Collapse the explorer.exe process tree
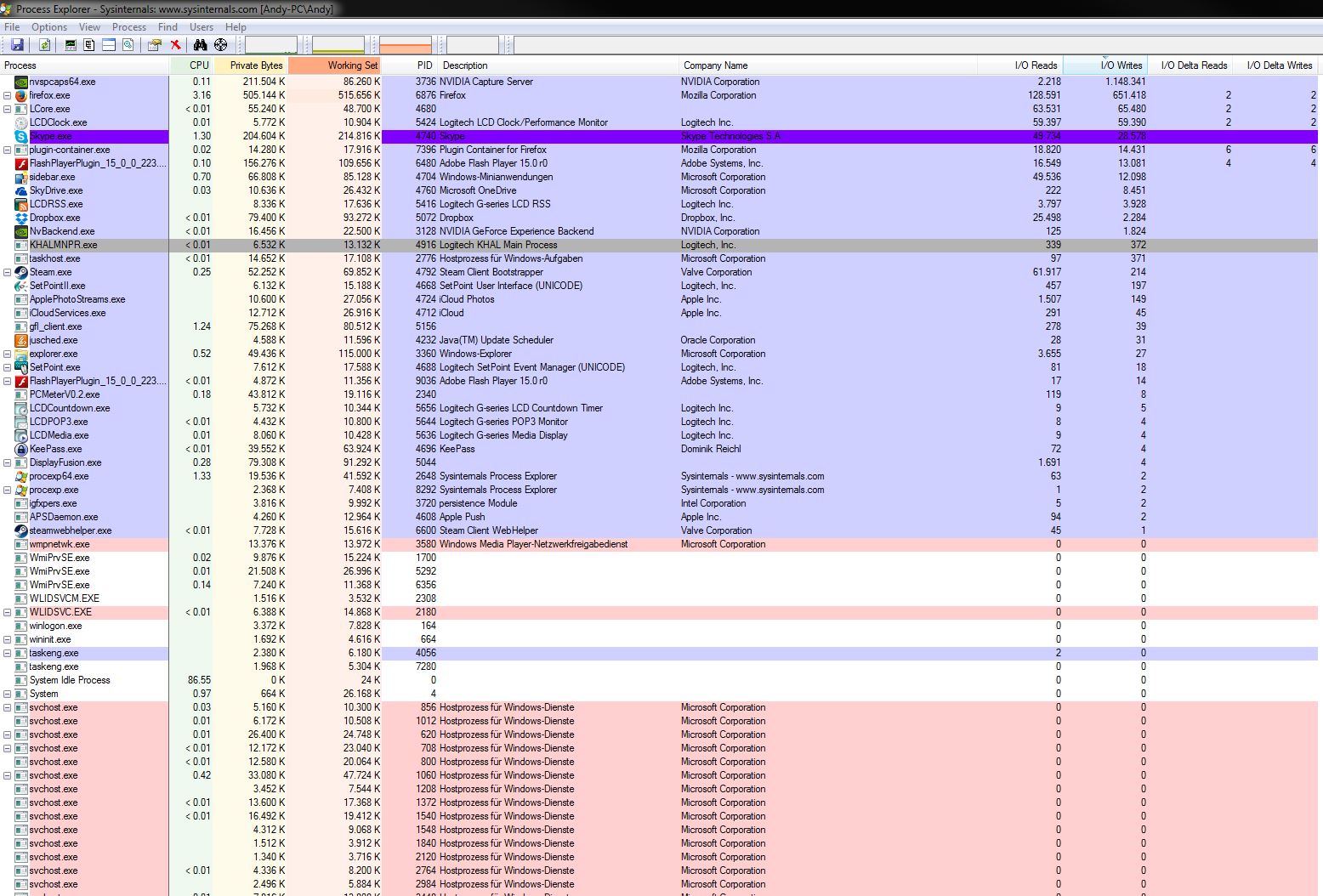 click(x=7, y=354)
